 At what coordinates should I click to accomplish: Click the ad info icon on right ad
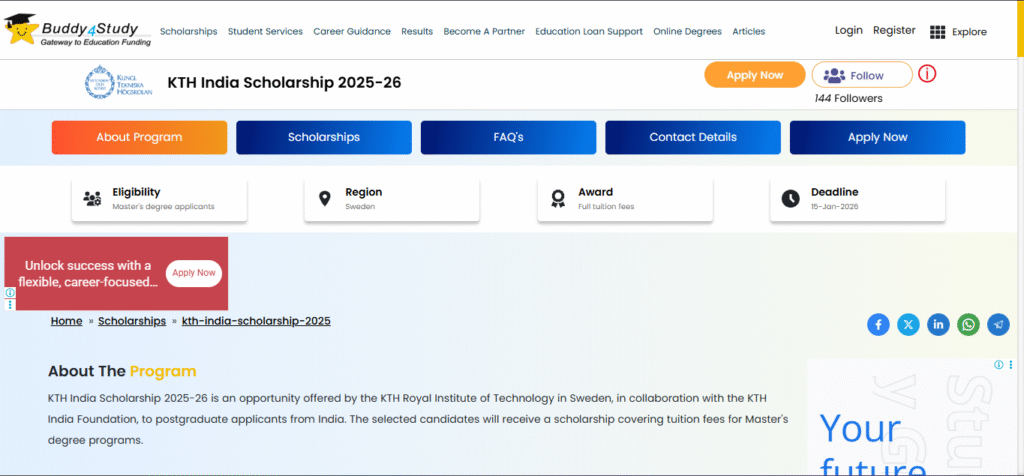coord(998,364)
